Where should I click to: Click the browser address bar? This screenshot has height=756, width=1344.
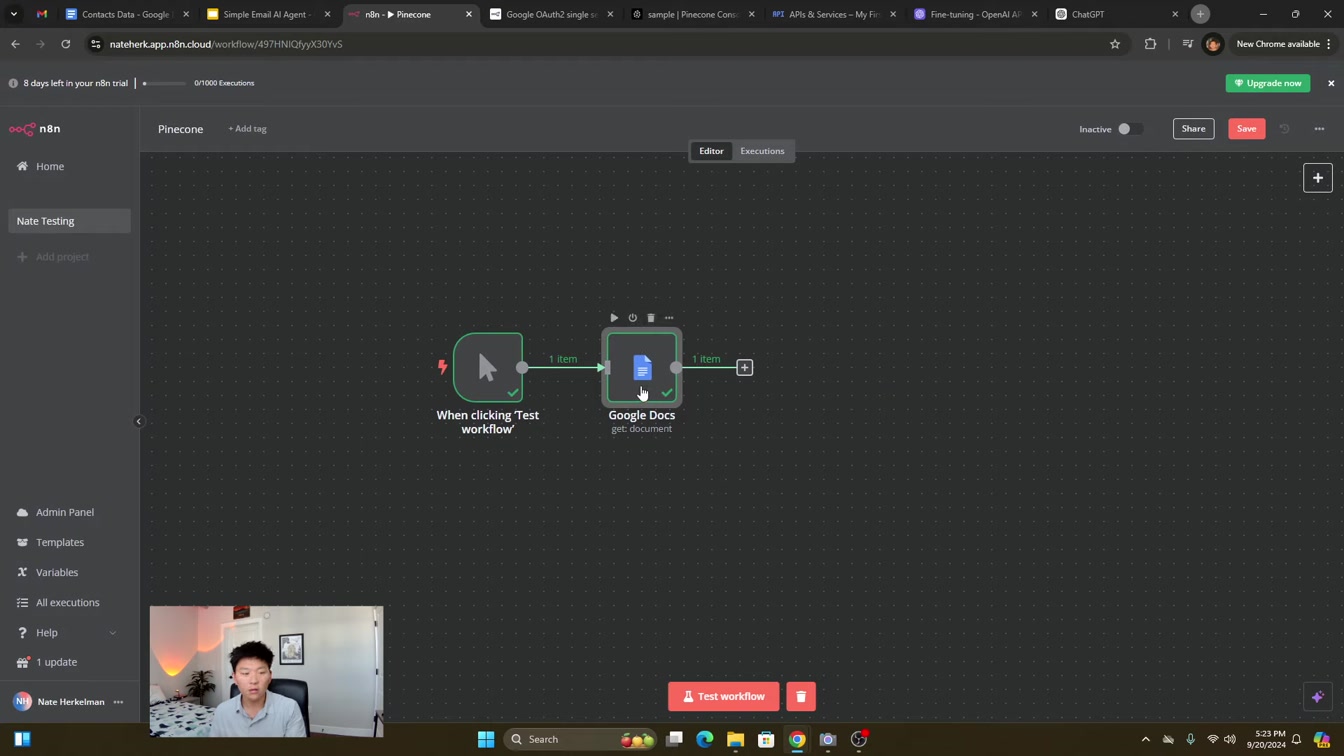pos(600,44)
